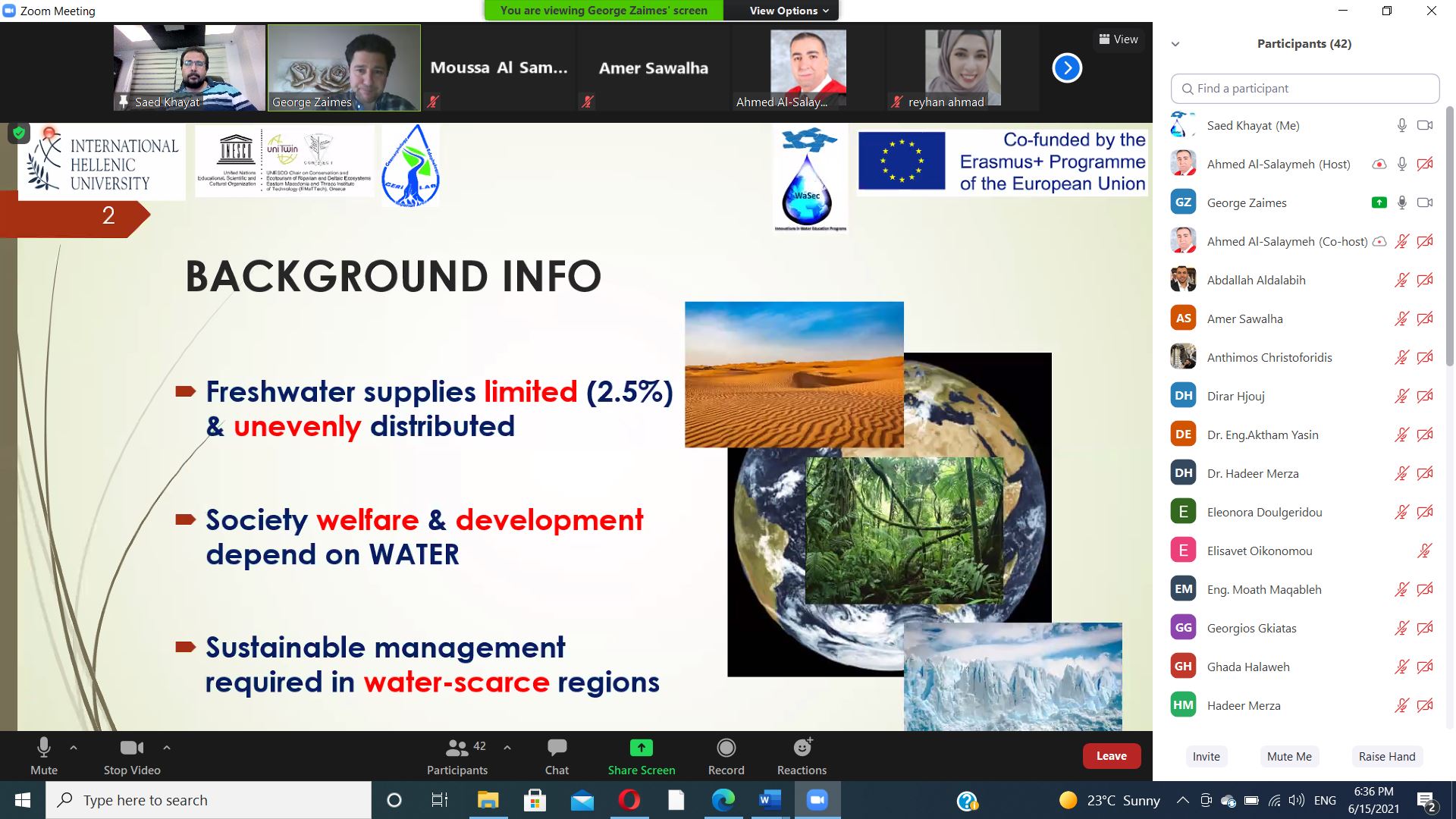Click taskbar search box
The image size is (1456, 819).
pos(209,800)
